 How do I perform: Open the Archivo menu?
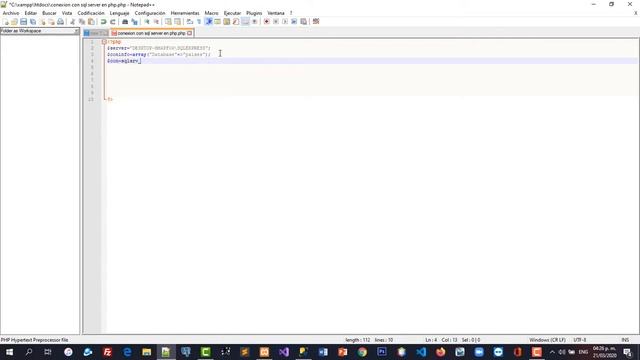(x=11, y=13)
